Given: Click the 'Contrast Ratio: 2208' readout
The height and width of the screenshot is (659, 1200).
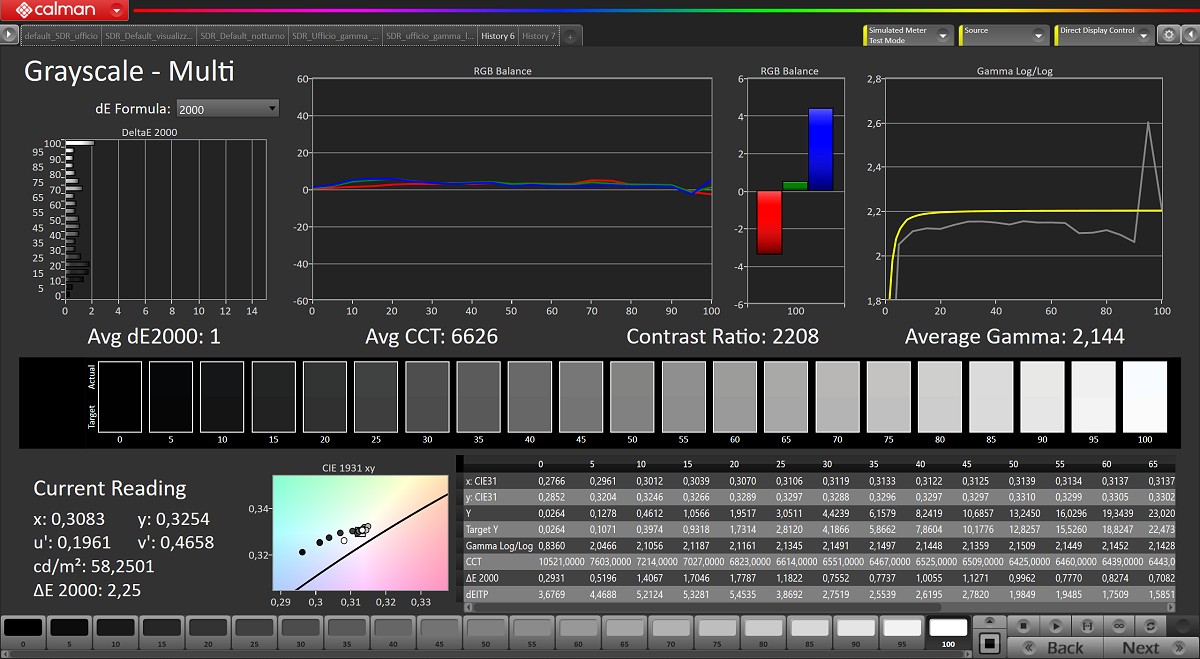Looking at the screenshot, I should pos(722,337).
